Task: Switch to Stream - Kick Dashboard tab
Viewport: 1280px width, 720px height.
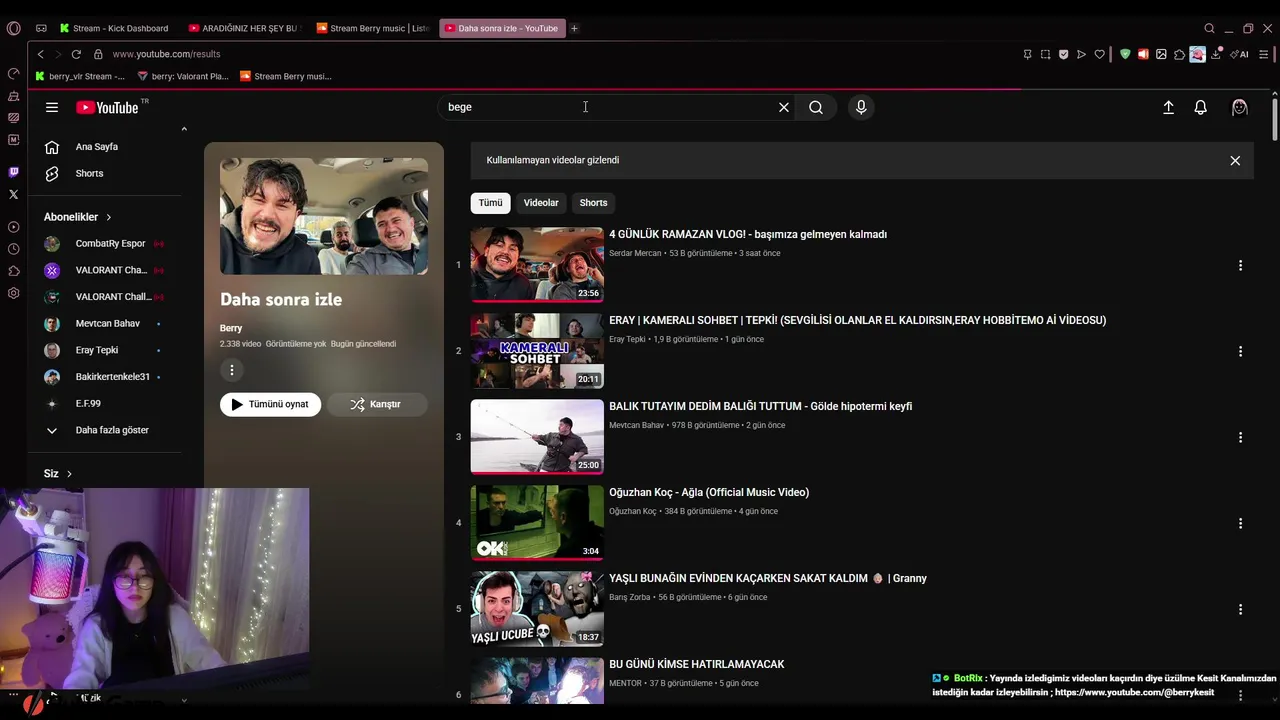Action: pos(115,28)
